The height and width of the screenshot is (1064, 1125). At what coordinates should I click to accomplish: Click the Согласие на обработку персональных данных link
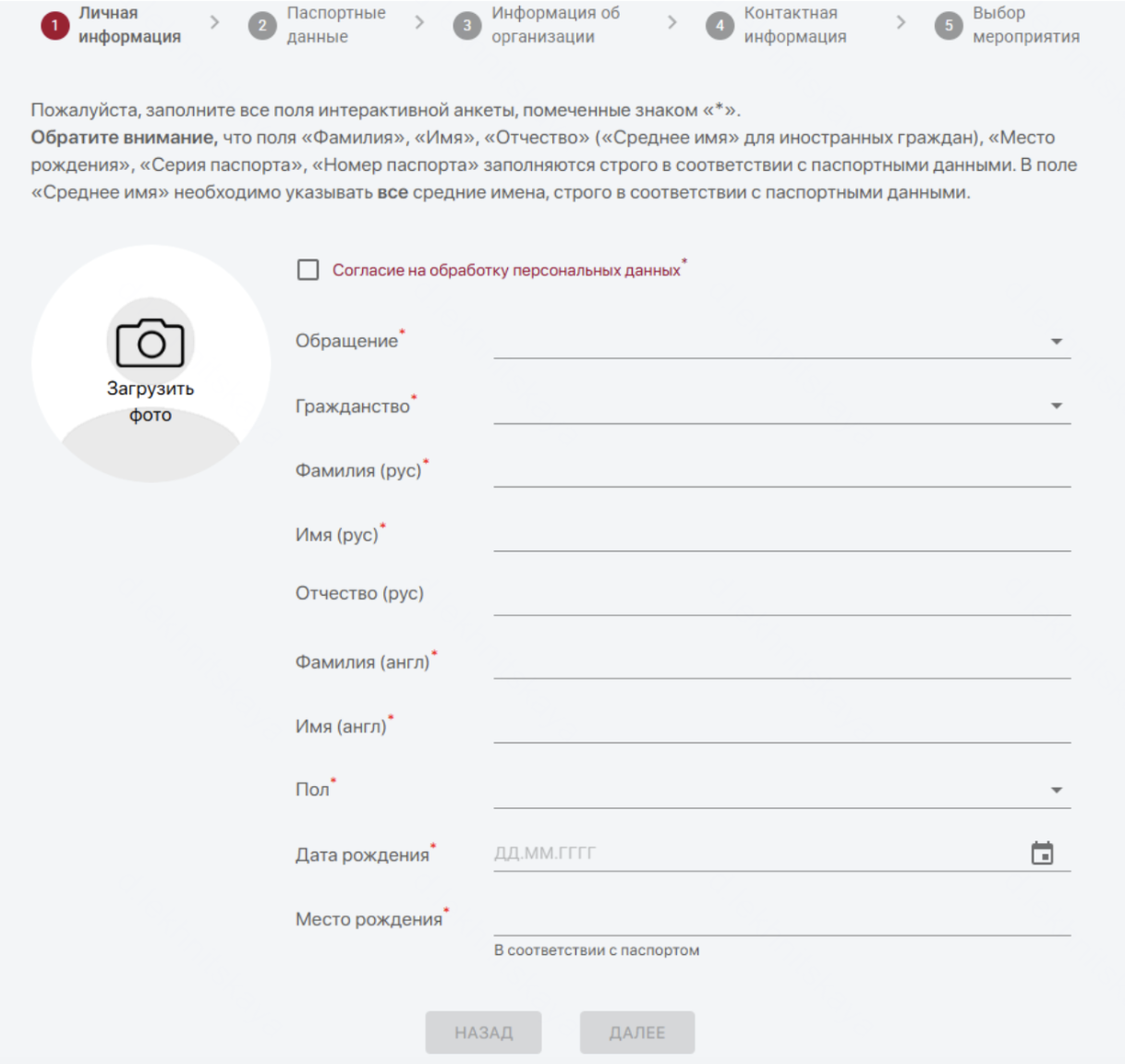click(x=506, y=271)
